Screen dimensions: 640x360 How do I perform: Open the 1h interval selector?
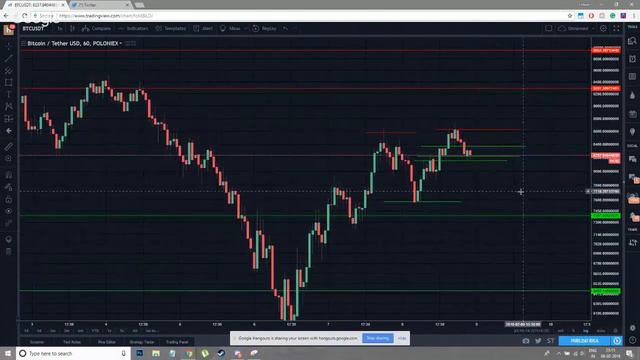coord(60,29)
